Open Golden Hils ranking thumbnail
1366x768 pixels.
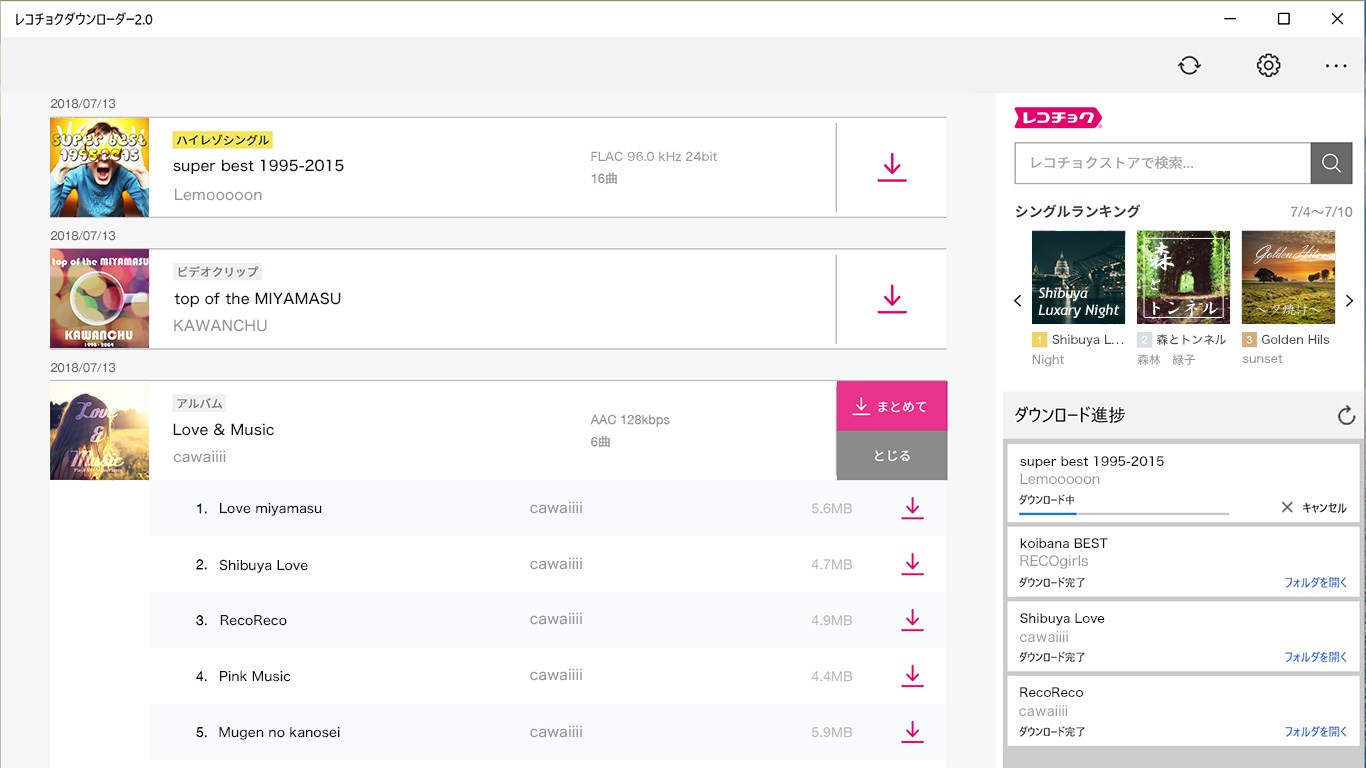(1288, 277)
